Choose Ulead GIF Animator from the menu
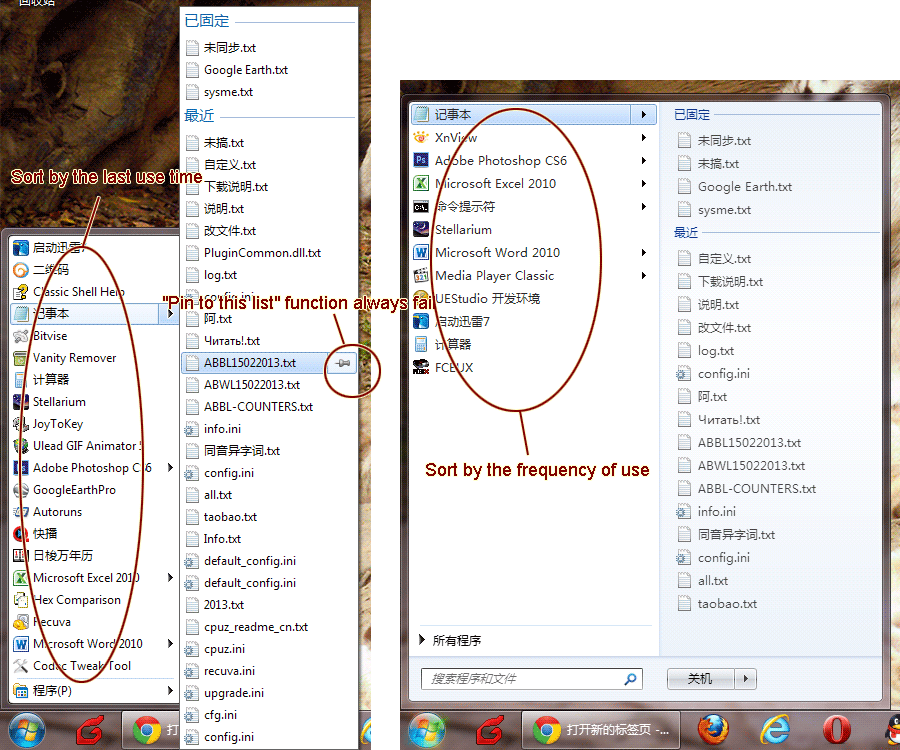 click(x=94, y=446)
